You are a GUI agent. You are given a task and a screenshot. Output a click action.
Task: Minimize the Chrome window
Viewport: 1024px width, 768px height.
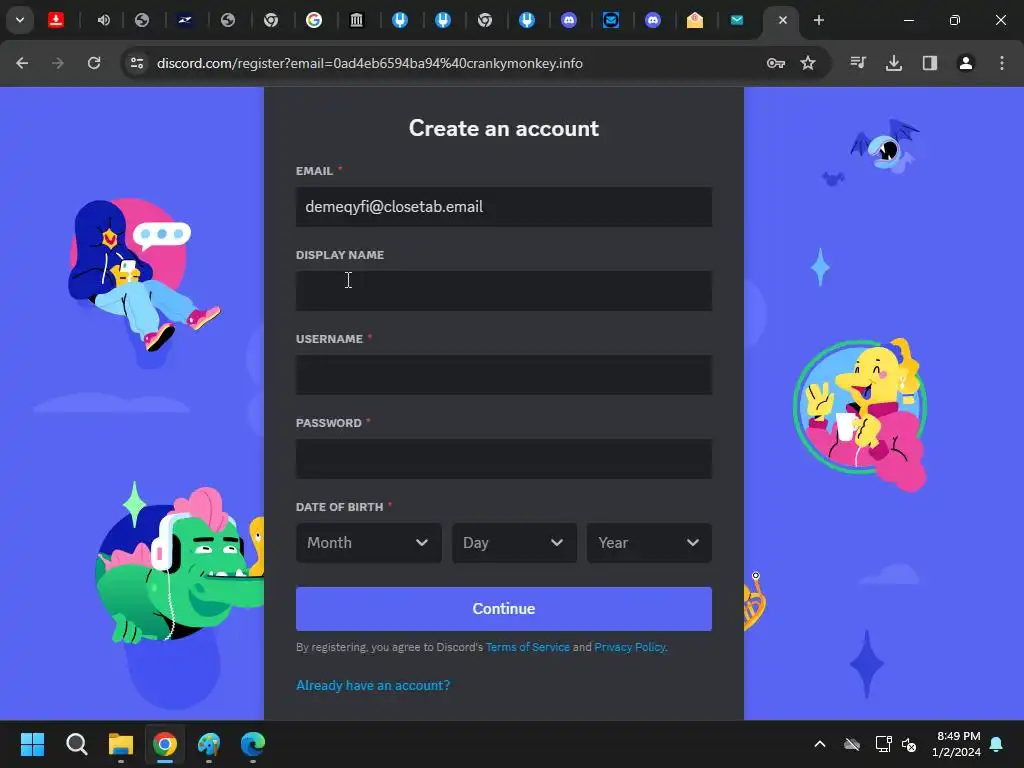coord(908,20)
